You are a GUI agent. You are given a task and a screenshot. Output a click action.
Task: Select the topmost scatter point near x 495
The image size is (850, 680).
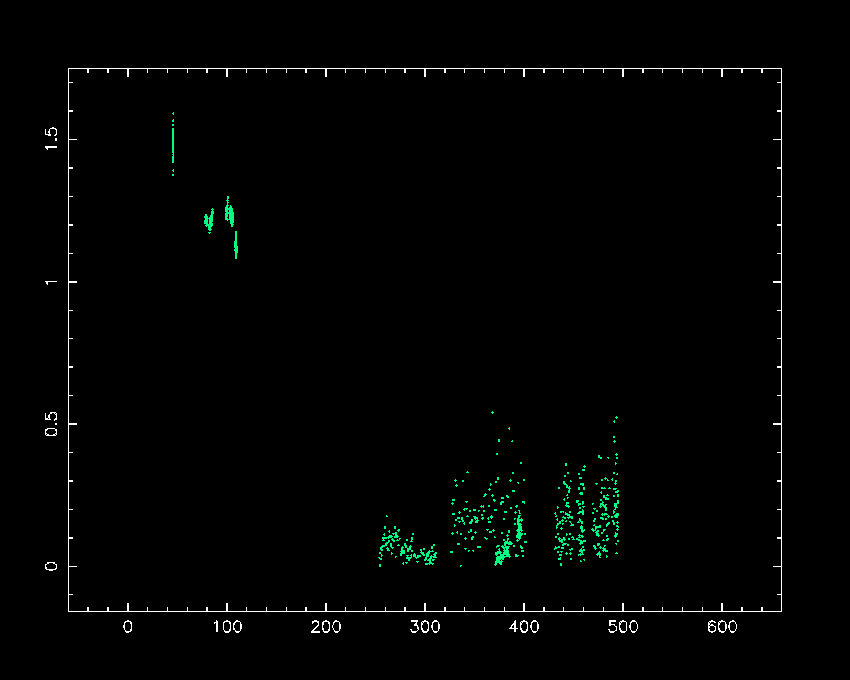(x=616, y=418)
